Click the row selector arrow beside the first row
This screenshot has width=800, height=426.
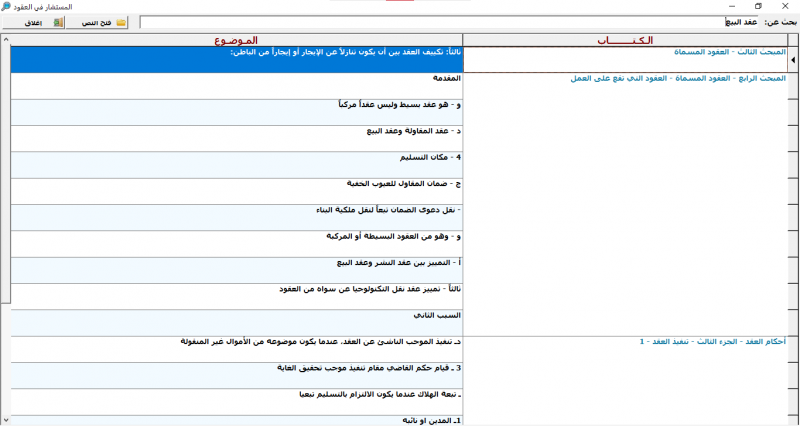(793, 60)
